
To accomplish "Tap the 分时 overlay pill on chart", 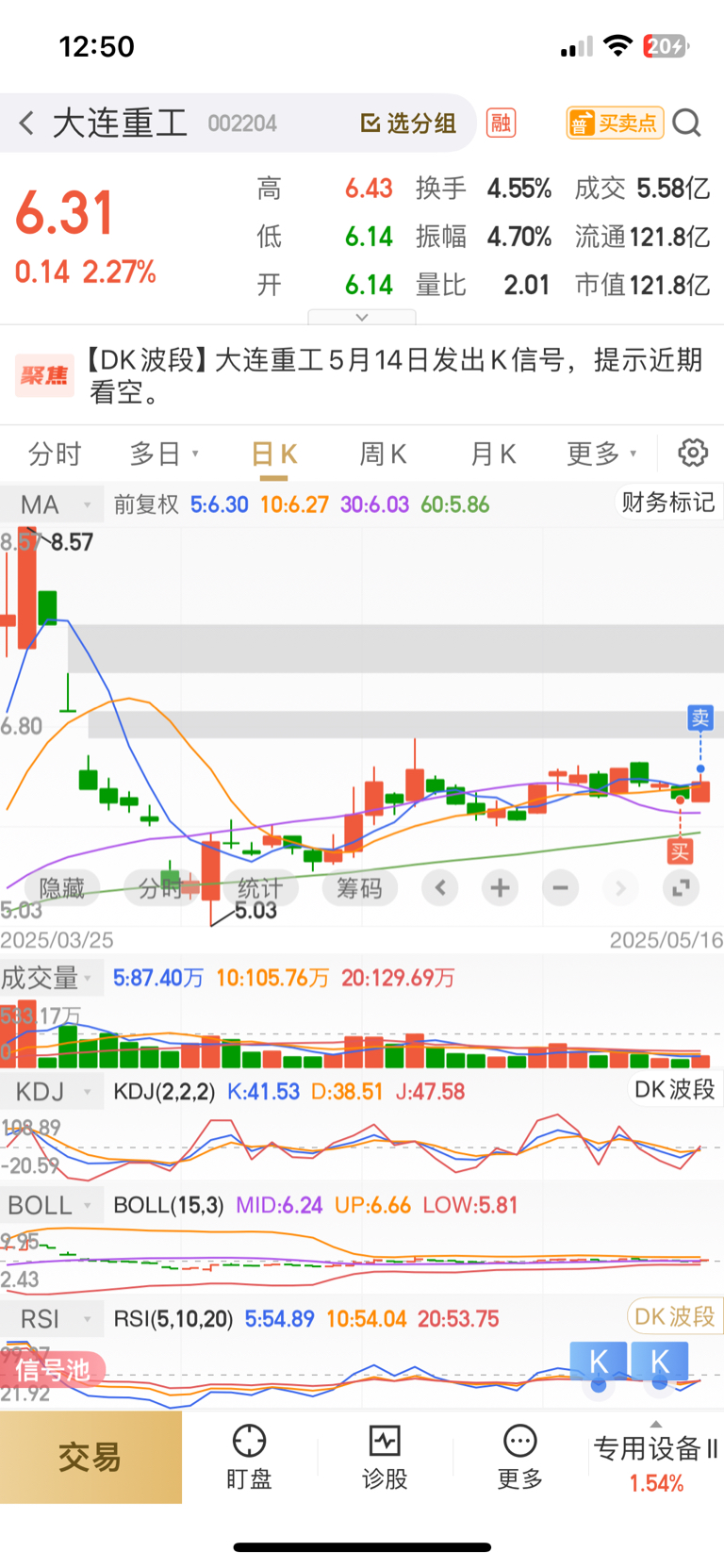I will point(159,888).
